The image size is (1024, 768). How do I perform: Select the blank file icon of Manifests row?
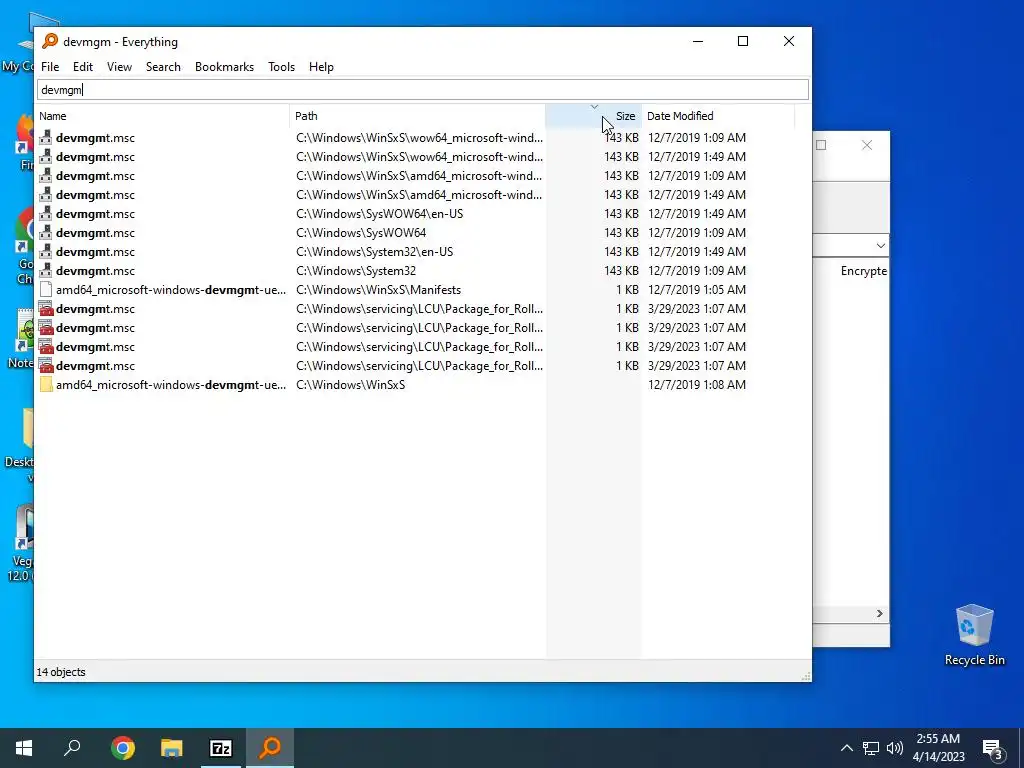(x=46, y=289)
